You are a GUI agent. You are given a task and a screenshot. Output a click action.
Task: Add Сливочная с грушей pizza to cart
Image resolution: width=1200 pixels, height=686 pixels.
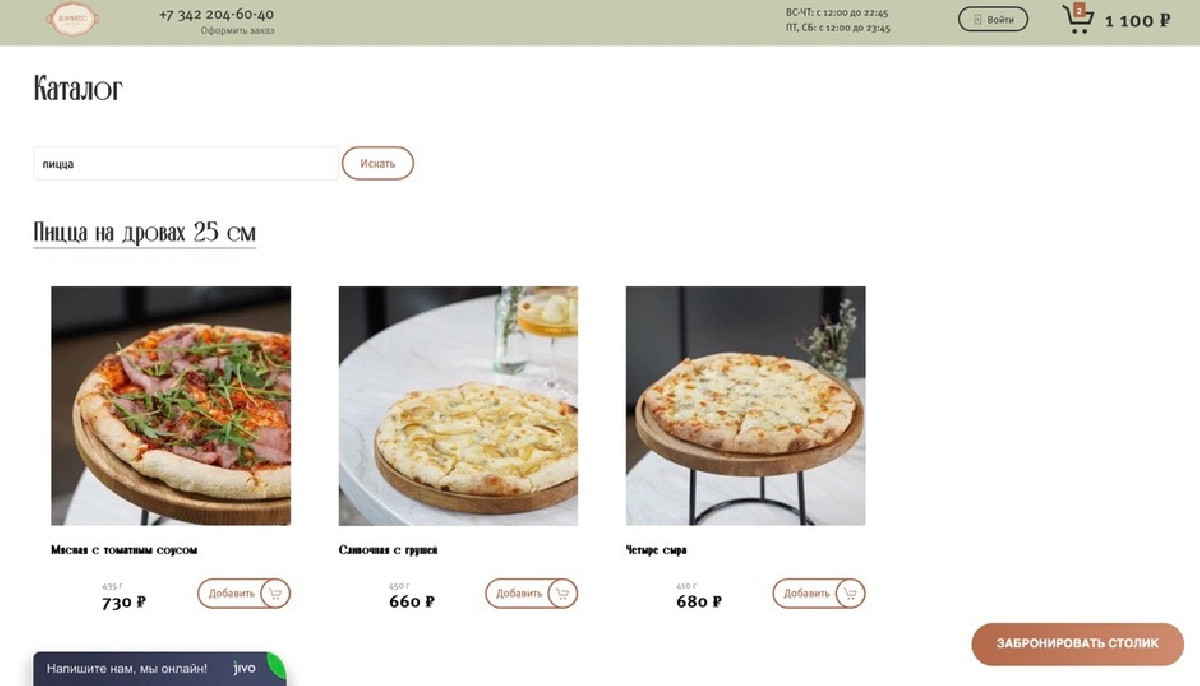coord(518,593)
